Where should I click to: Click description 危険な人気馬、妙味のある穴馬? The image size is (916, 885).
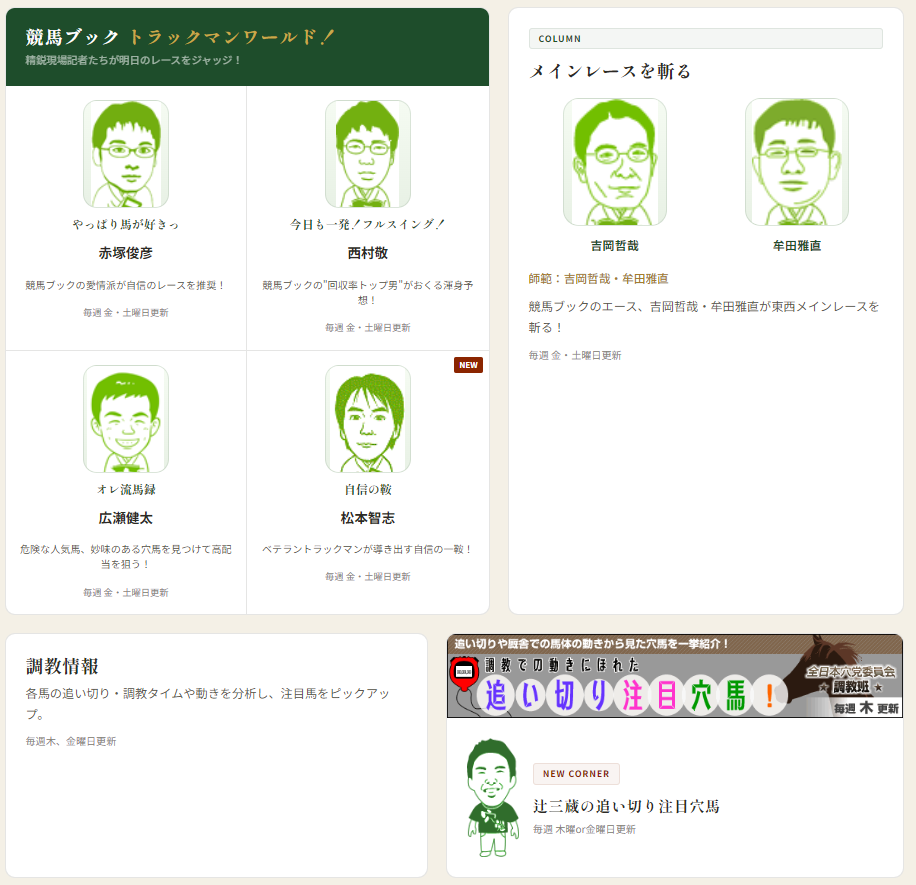tap(126, 557)
